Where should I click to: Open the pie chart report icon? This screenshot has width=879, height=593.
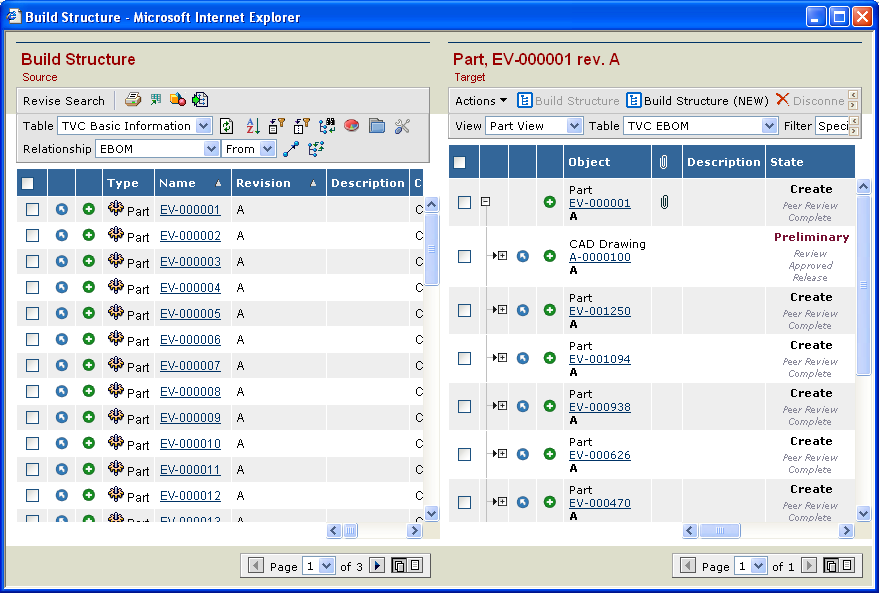pyautogui.click(x=352, y=126)
